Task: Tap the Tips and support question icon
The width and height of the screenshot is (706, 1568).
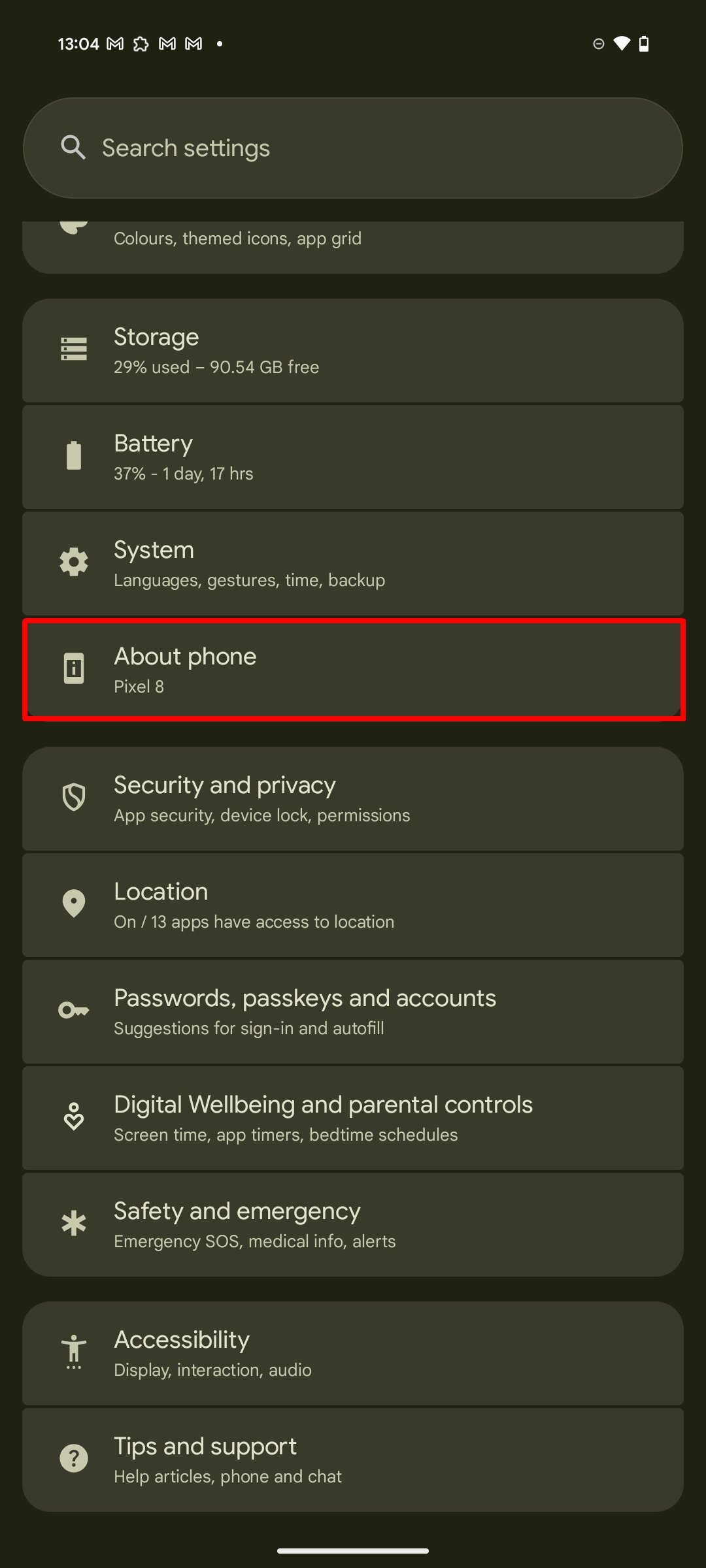Action: (x=74, y=1458)
